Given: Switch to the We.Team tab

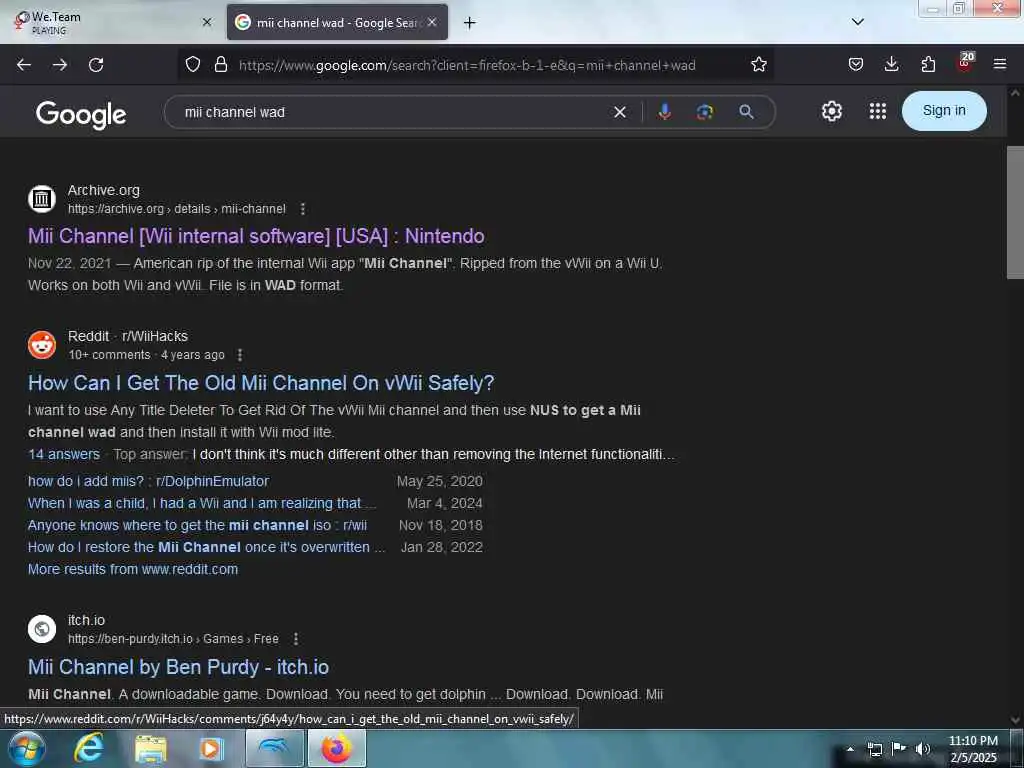Looking at the screenshot, I should 111,22.
